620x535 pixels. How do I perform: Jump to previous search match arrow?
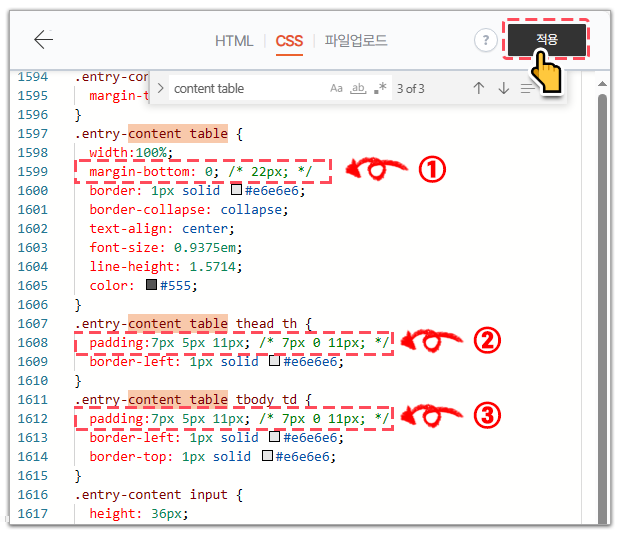pyautogui.click(x=478, y=88)
